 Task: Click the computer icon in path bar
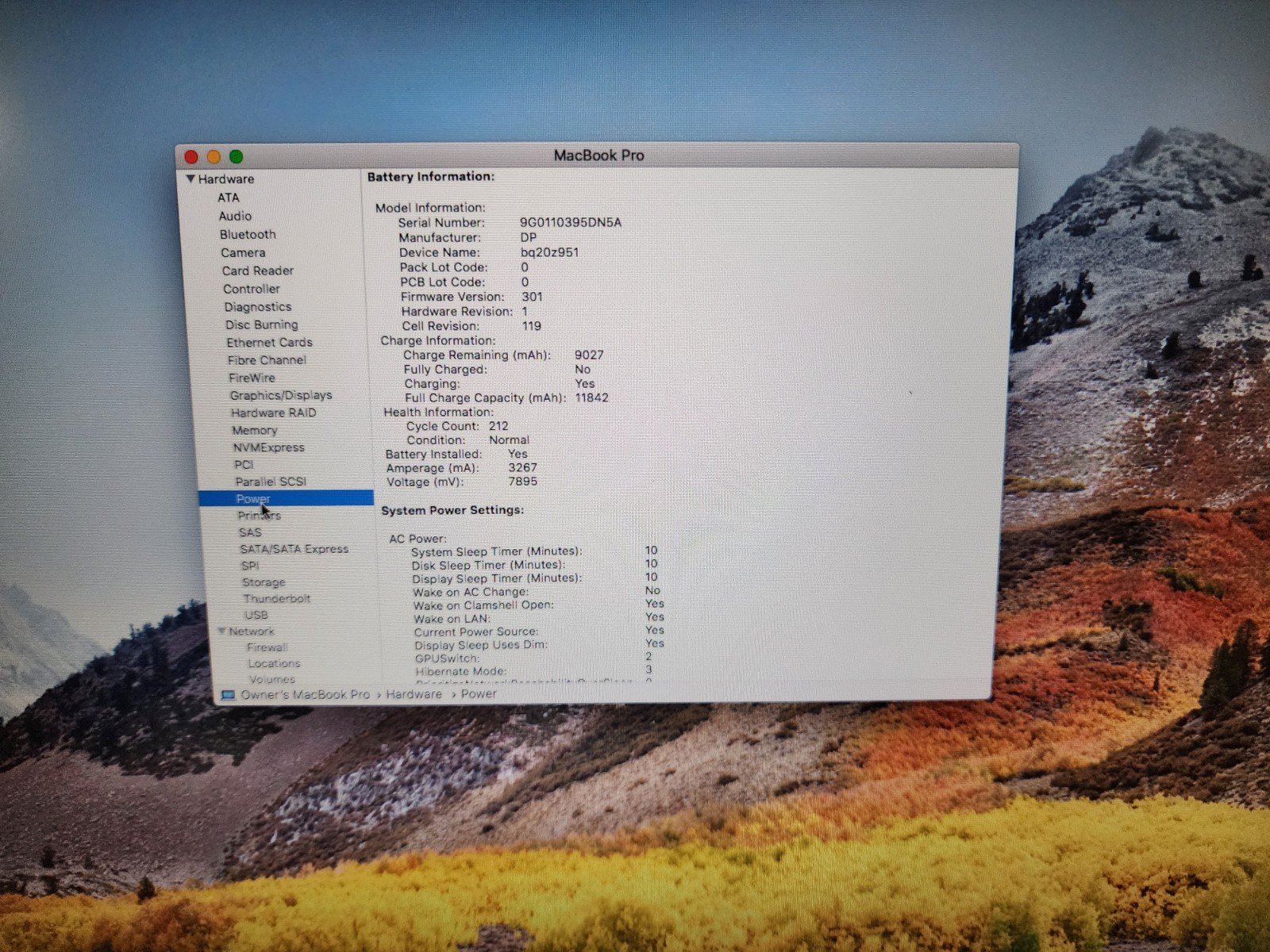[229, 695]
